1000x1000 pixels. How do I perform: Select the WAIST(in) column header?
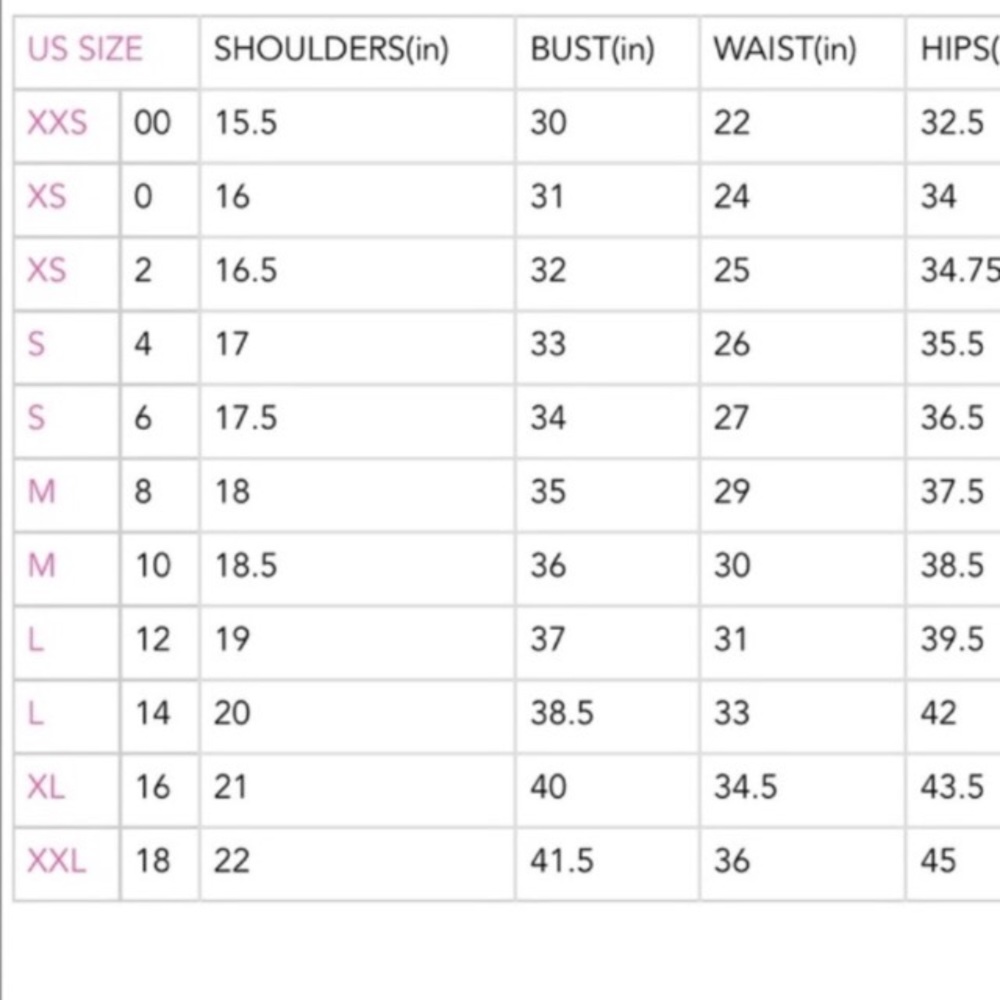click(784, 50)
